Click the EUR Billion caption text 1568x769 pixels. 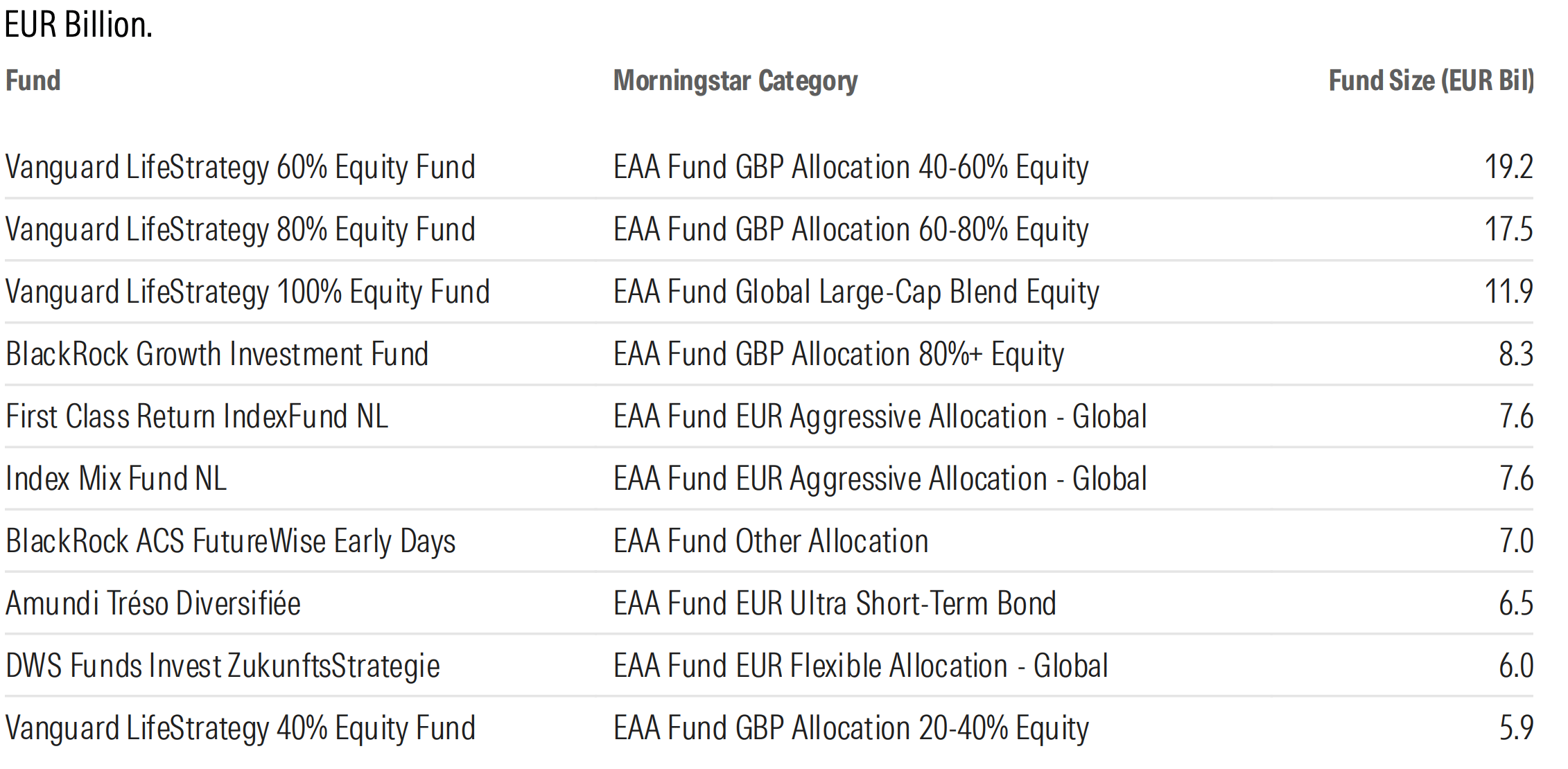(x=78, y=25)
